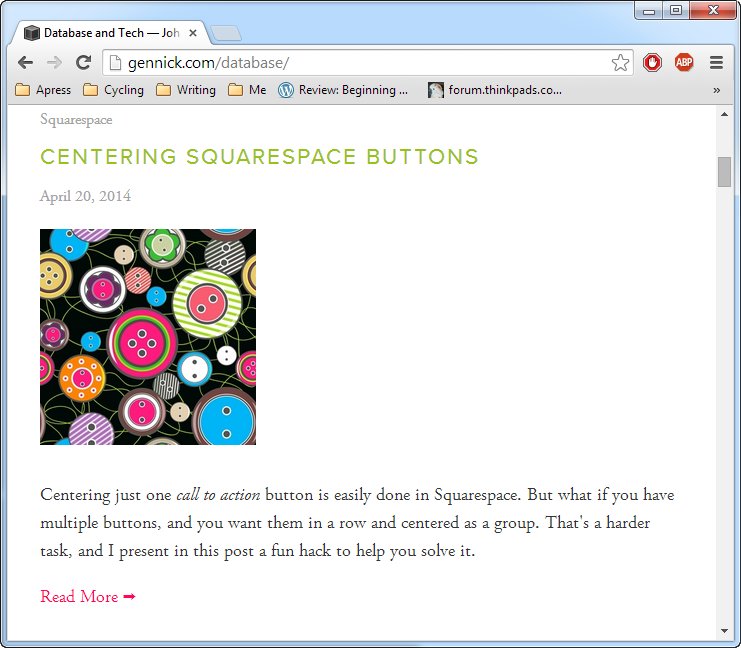Switch to the Database and Tech tab
Image resolution: width=741 pixels, height=648 pixels.
point(112,33)
